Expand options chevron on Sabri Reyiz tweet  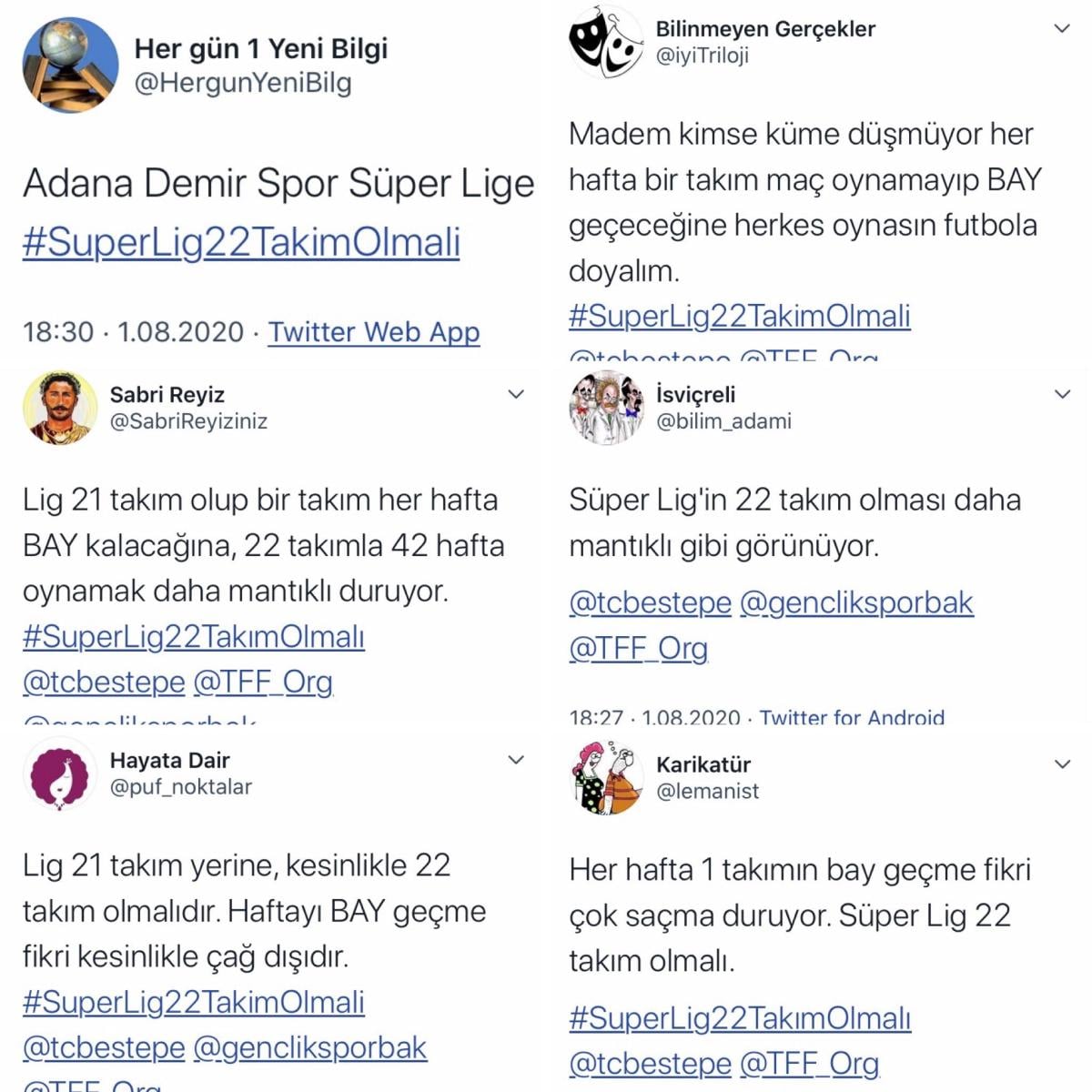pos(516,394)
